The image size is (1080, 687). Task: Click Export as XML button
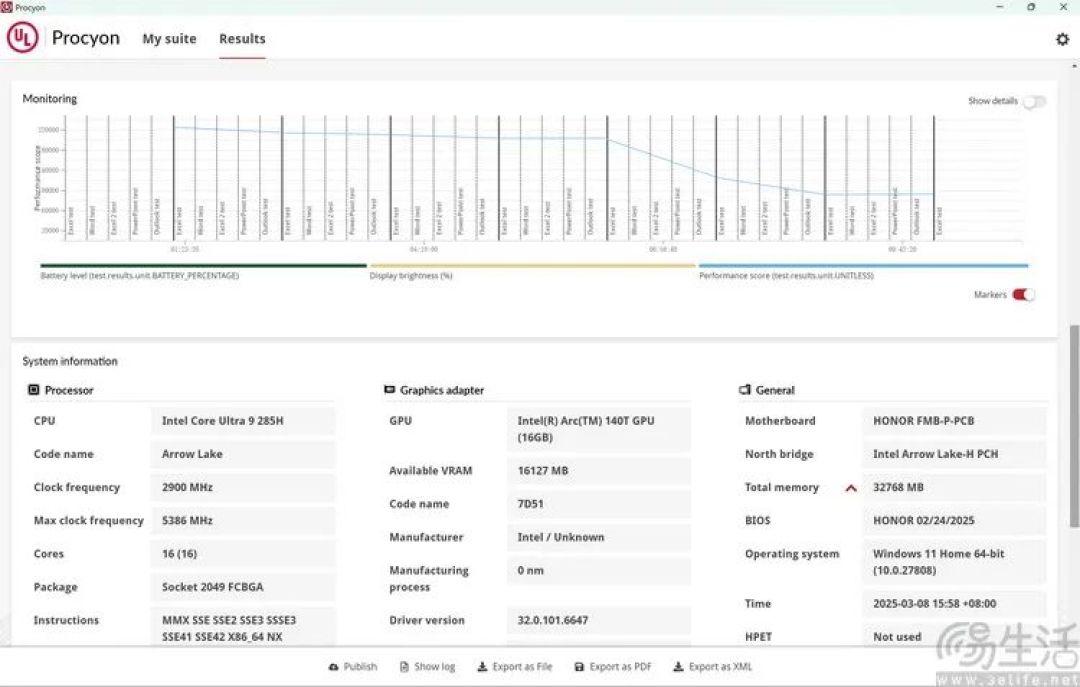point(712,667)
